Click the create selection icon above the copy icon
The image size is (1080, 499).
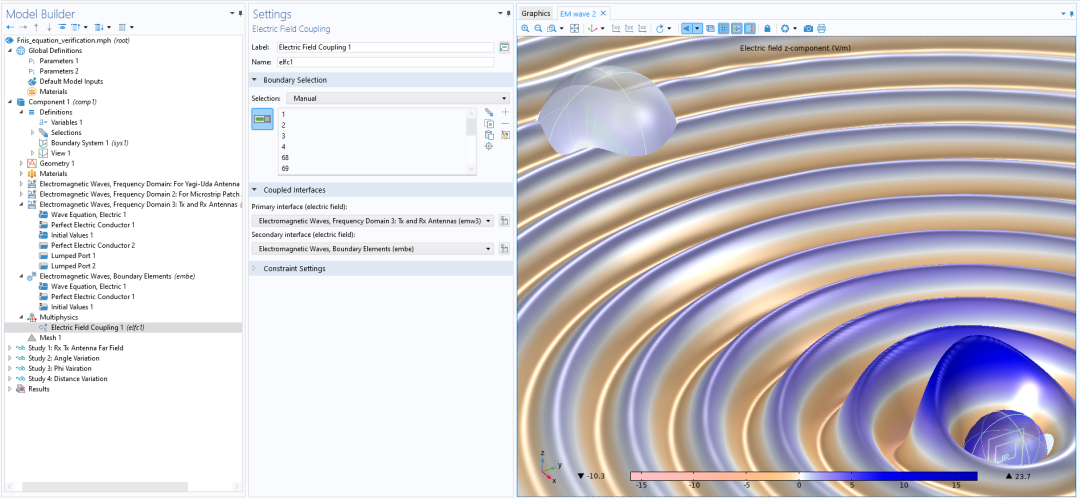489,112
